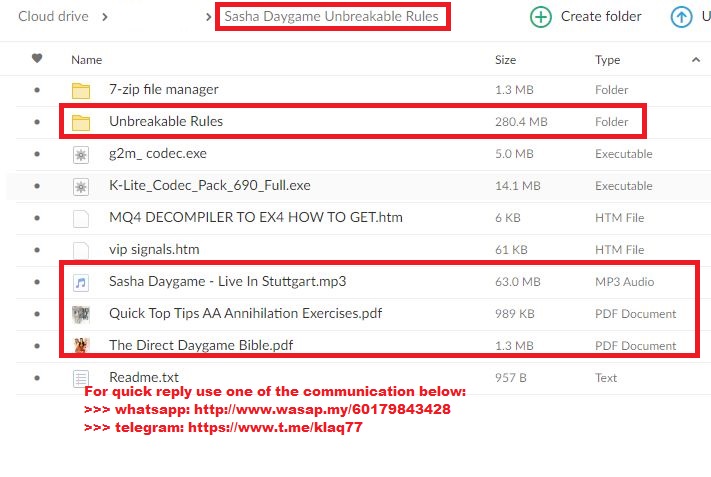Toggle favorite dot for Quick Top Tips PDF
This screenshot has width=711, height=477.
point(37,314)
